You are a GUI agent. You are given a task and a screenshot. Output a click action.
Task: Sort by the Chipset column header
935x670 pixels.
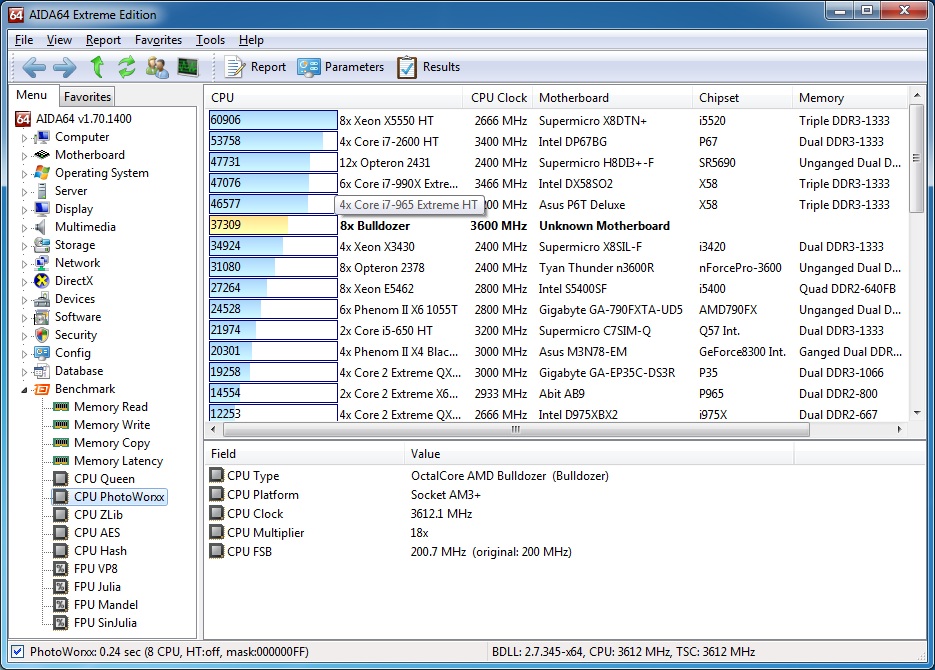point(742,98)
